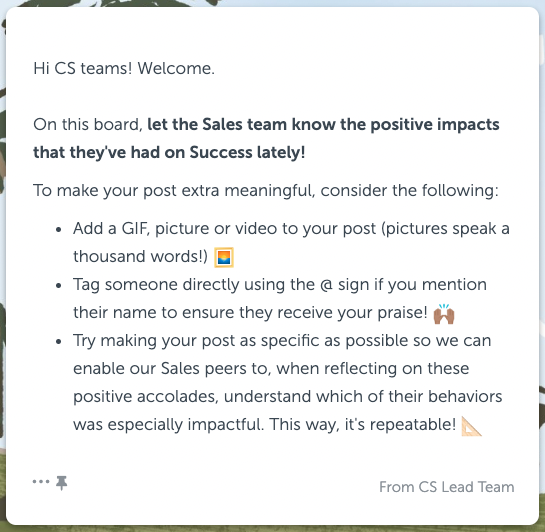Click the 'This way, it's repeatable!' sentence
Image resolution: width=545 pixels, height=532 pixels.
[363, 425]
